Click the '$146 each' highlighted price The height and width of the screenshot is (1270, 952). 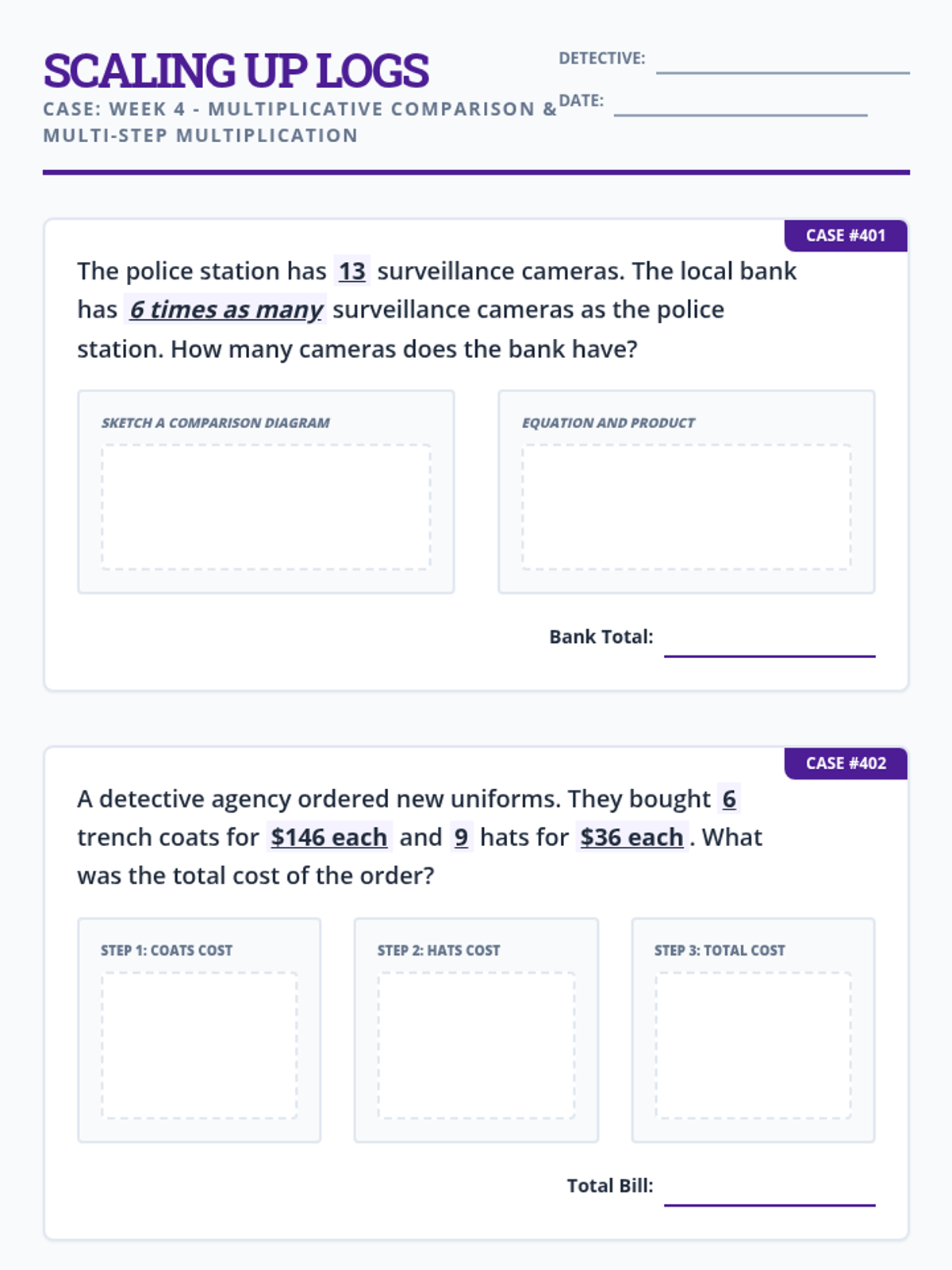coord(328,837)
